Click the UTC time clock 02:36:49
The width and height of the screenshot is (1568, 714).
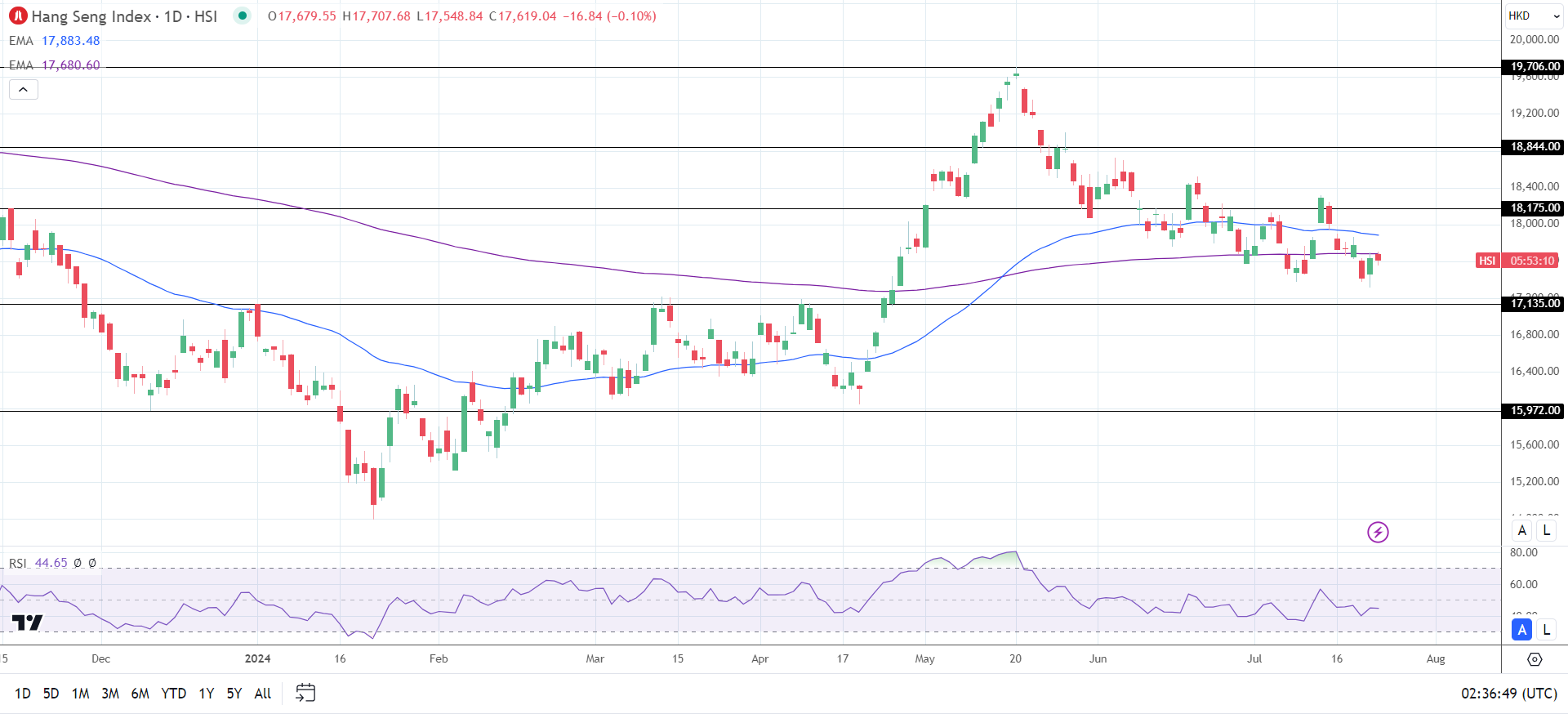[x=1509, y=694]
